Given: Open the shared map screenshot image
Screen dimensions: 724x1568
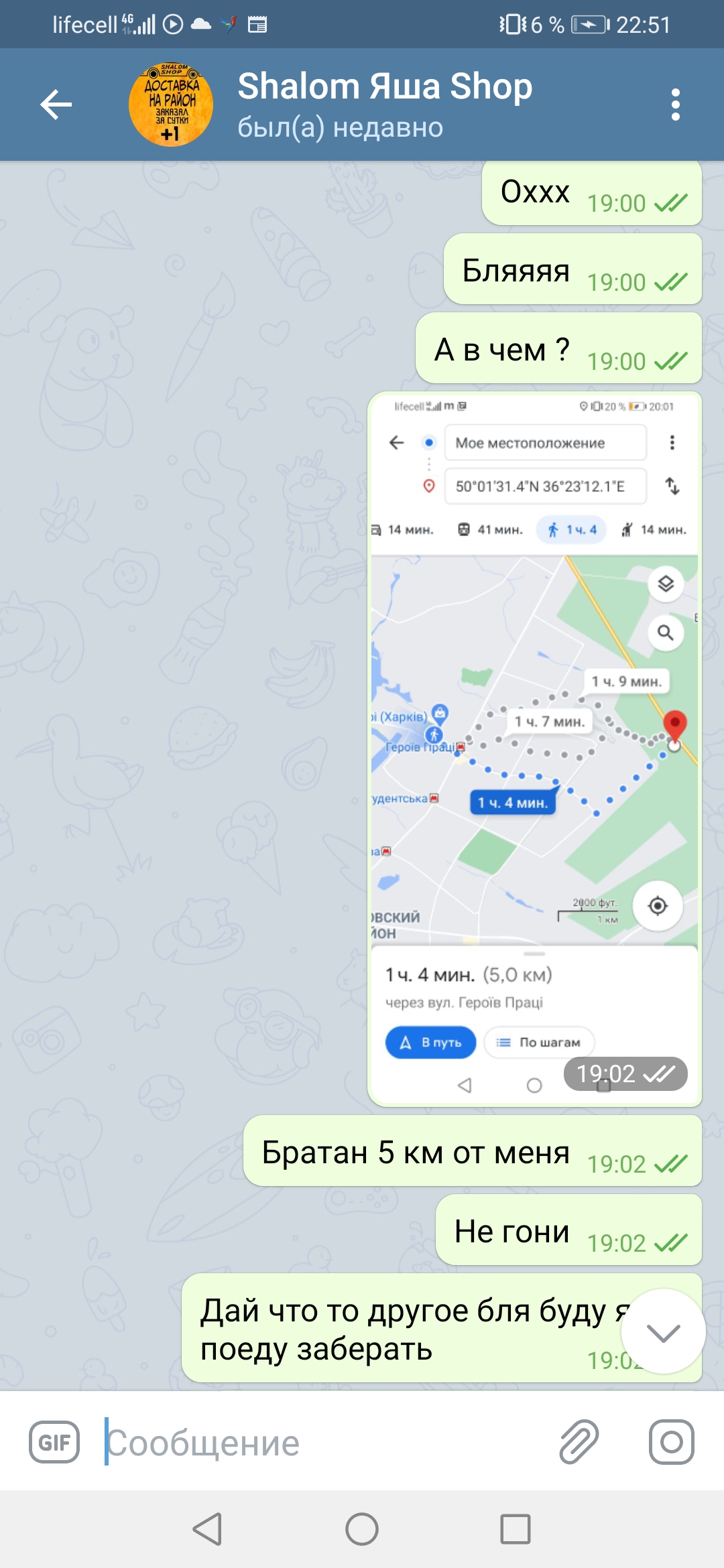Looking at the screenshot, I should tap(534, 748).
